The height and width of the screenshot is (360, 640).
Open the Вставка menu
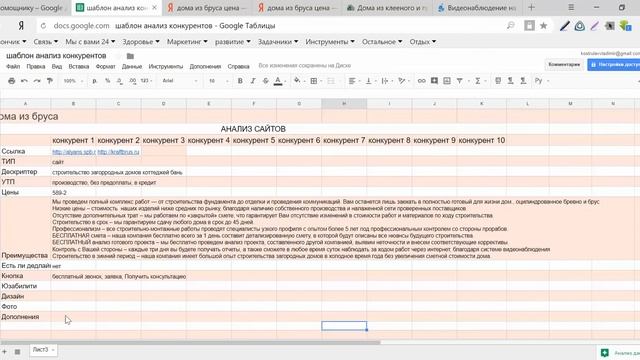pos(79,66)
